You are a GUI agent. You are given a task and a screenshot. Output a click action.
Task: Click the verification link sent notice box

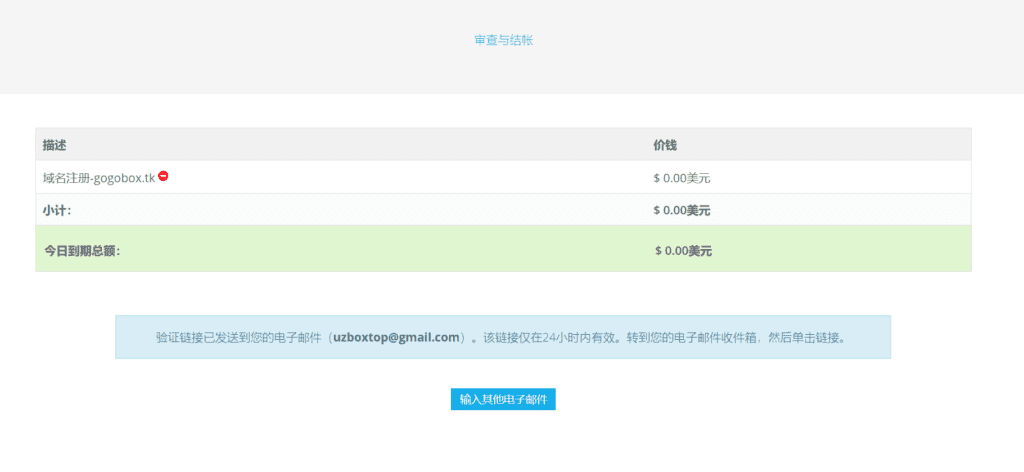pos(503,338)
